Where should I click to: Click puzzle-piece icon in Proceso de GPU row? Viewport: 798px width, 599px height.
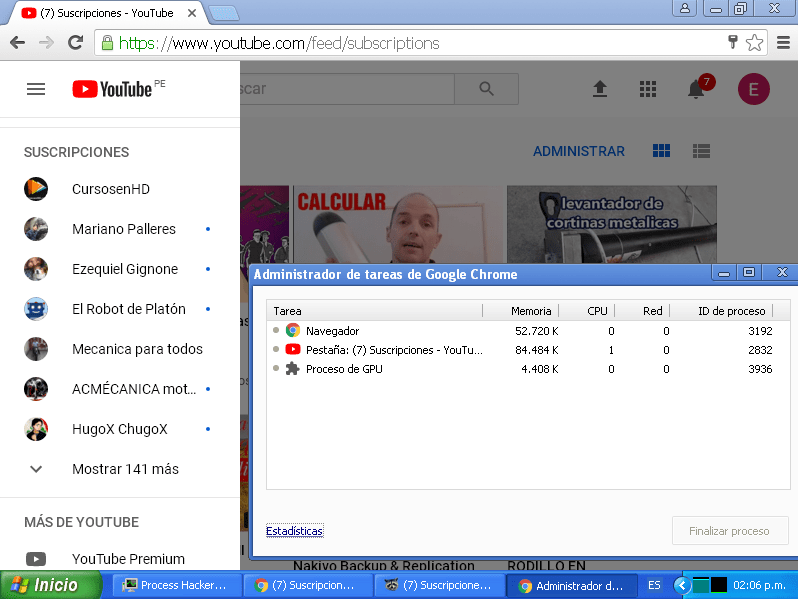point(293,368)
